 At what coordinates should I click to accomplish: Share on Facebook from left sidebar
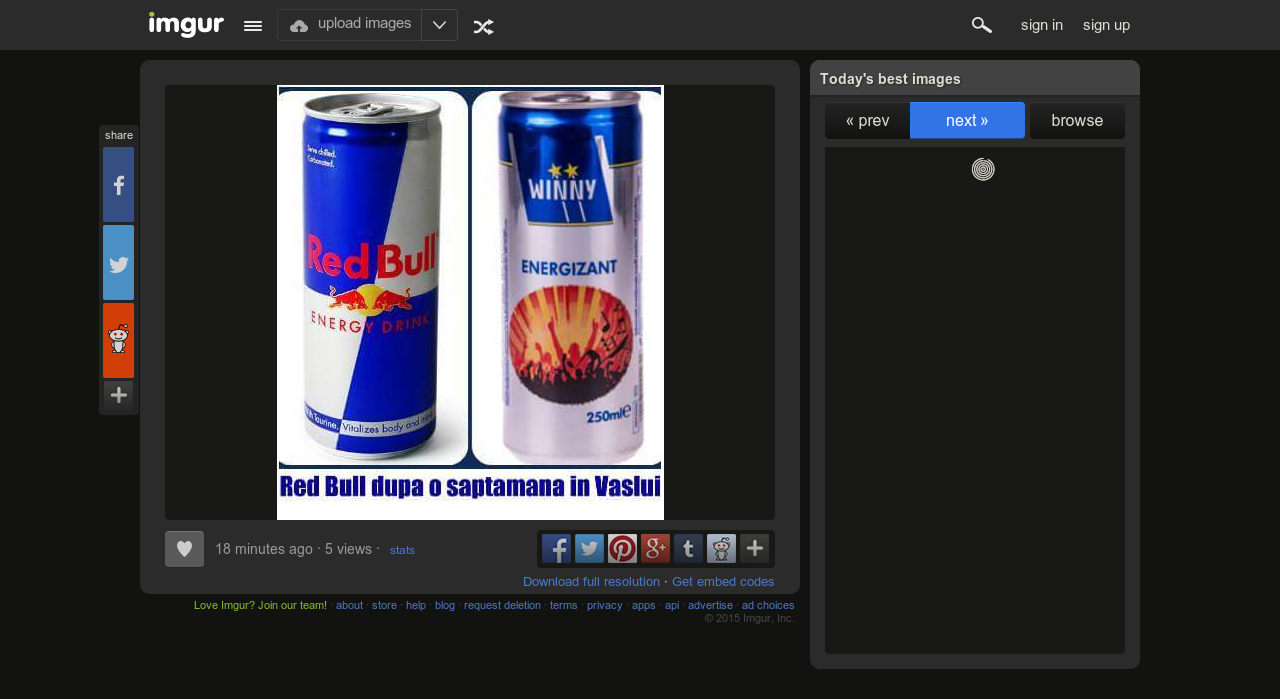pyautogui.click(x=118, y=185)
